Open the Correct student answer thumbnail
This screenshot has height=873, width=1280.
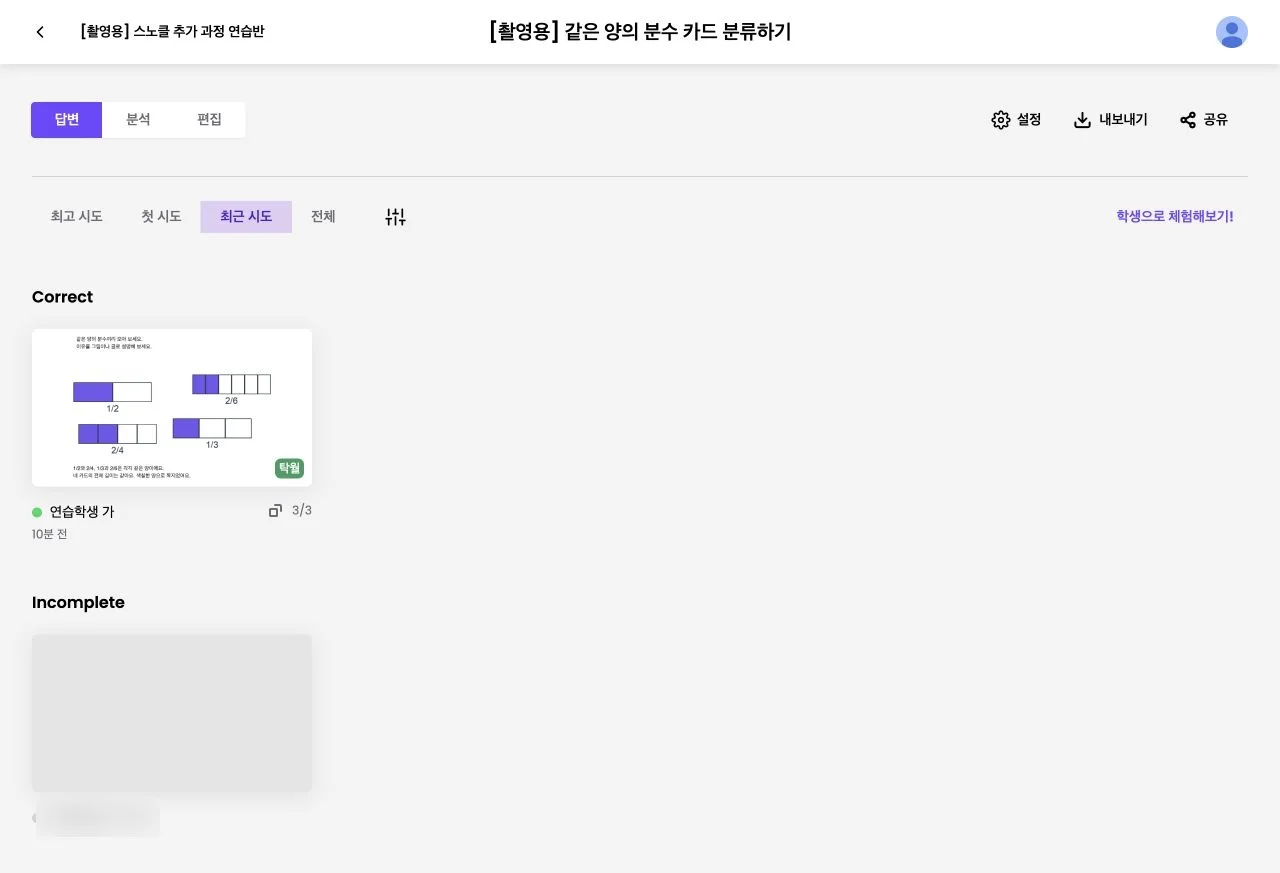(172, 408)
